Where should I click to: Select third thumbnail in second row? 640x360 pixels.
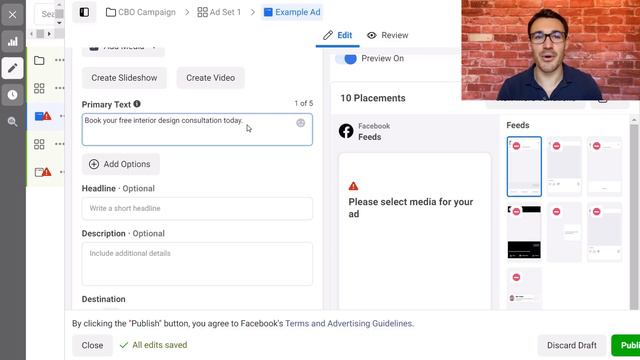(x=604, y=232)
